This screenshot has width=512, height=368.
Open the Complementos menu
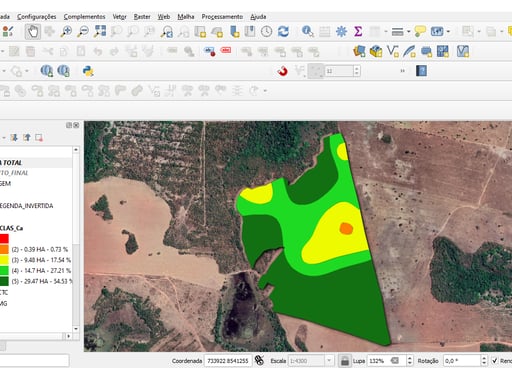coord(84,17)
